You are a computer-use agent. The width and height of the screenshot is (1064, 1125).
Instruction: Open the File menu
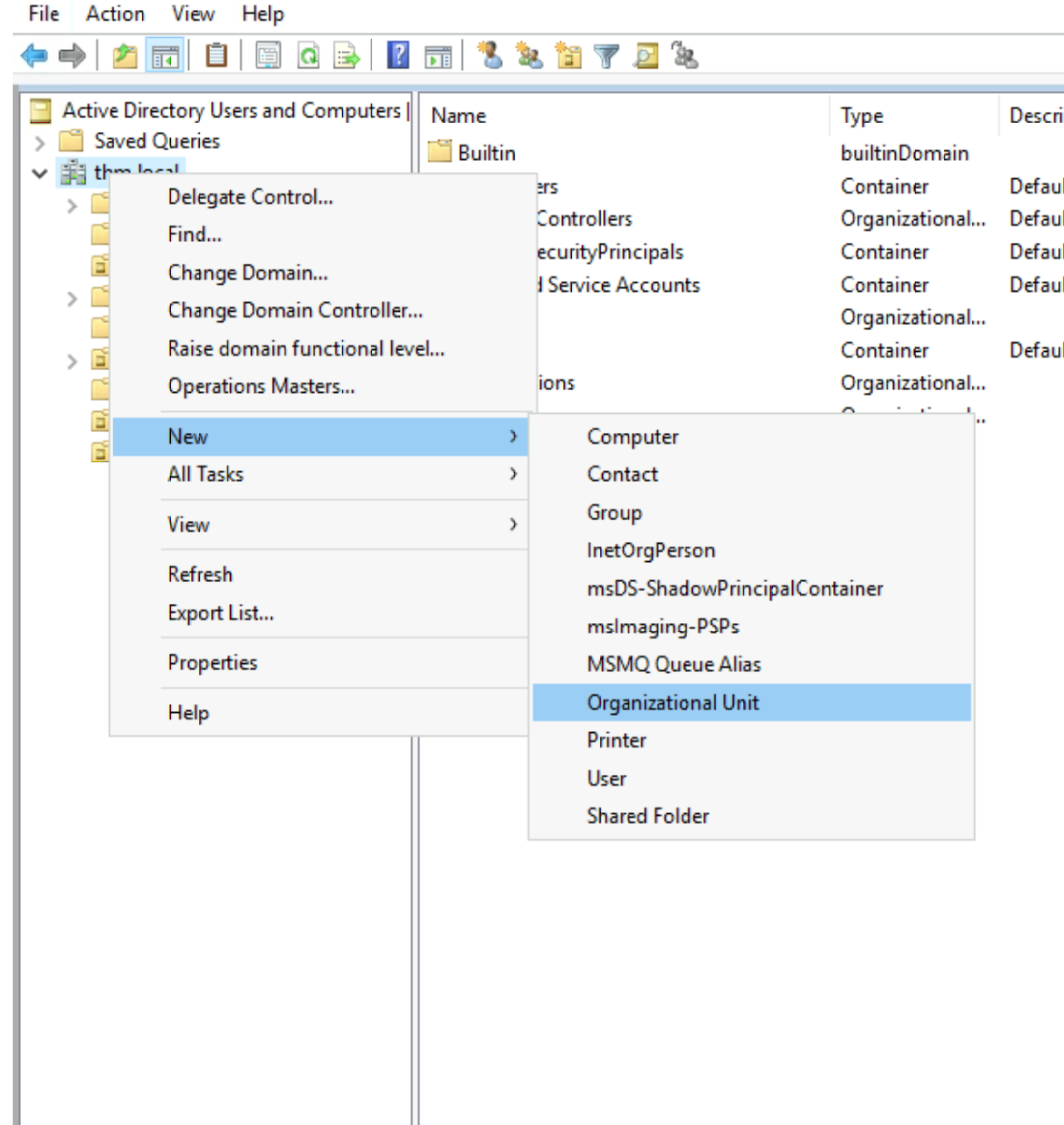(x=44, y=14)
